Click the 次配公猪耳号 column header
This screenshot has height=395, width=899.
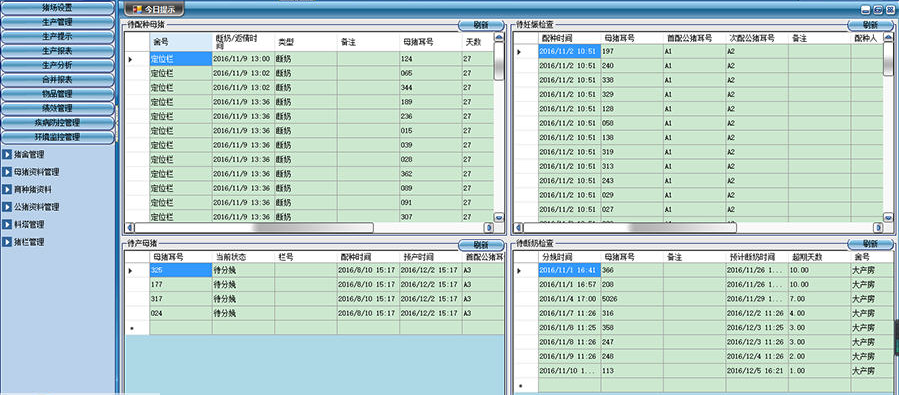[757, 38]
